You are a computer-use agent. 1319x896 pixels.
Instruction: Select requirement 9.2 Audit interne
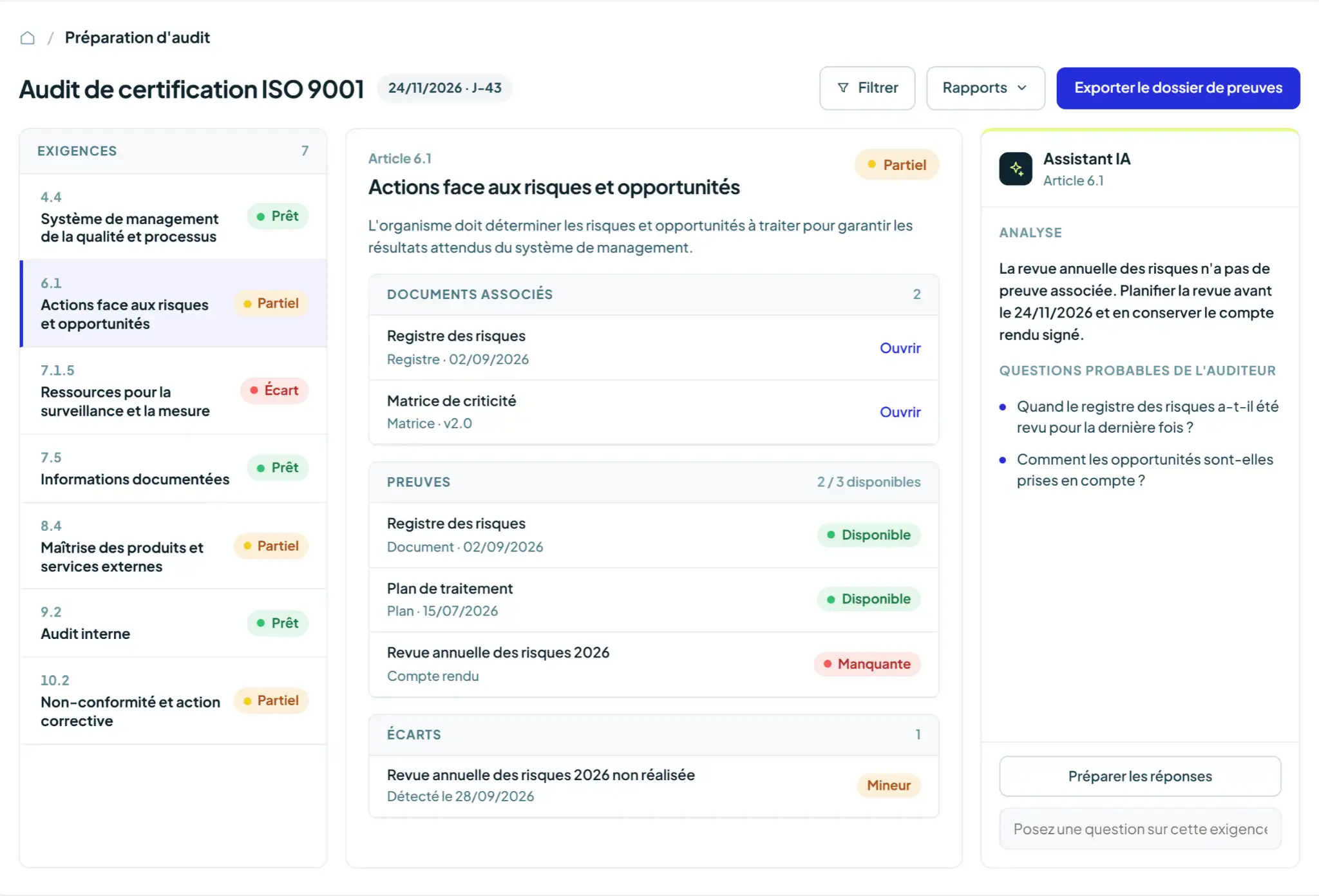point(173,624)
